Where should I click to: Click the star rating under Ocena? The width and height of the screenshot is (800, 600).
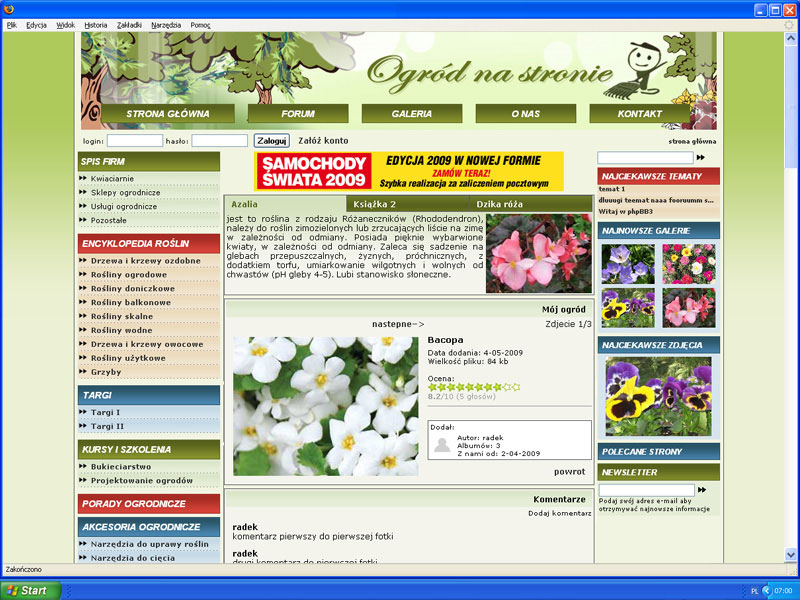click(474, 387)
